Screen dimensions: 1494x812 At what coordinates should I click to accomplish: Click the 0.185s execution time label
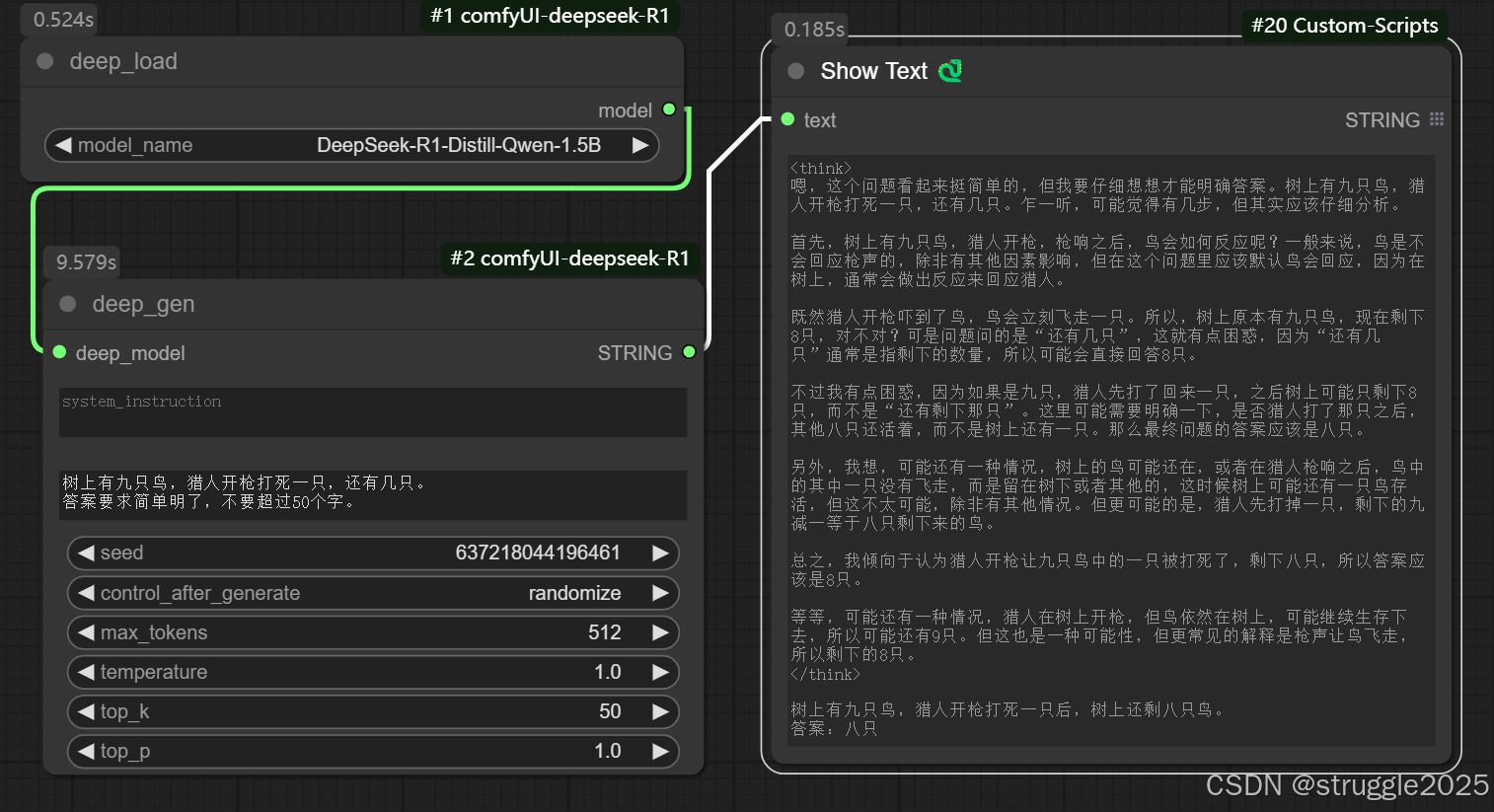(815, 30)
